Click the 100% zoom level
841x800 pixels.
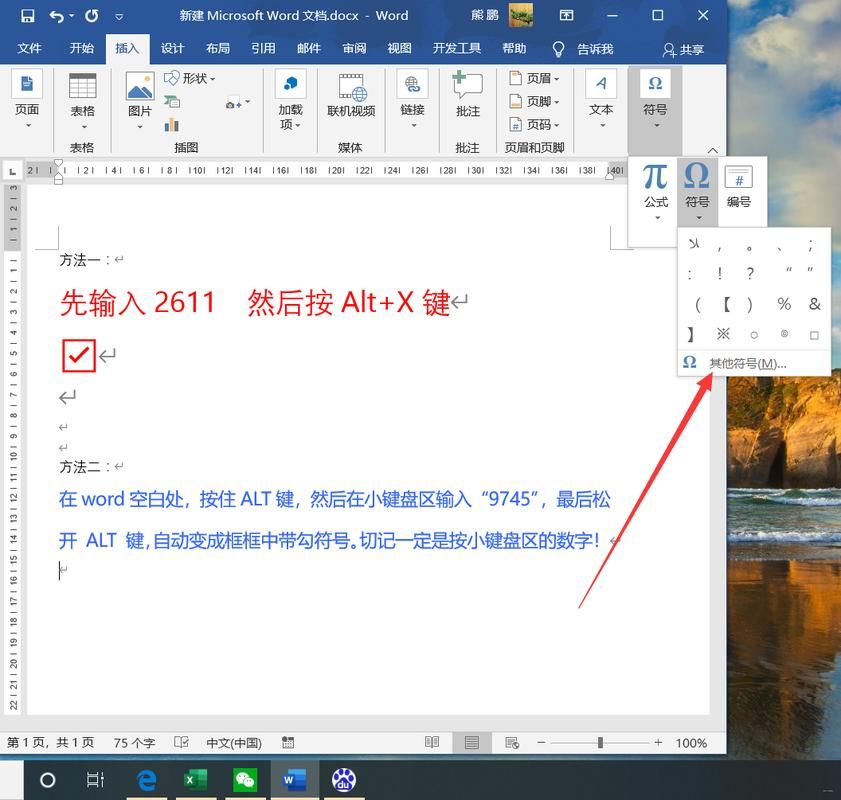pyautogui.click(x=691, y=743)
